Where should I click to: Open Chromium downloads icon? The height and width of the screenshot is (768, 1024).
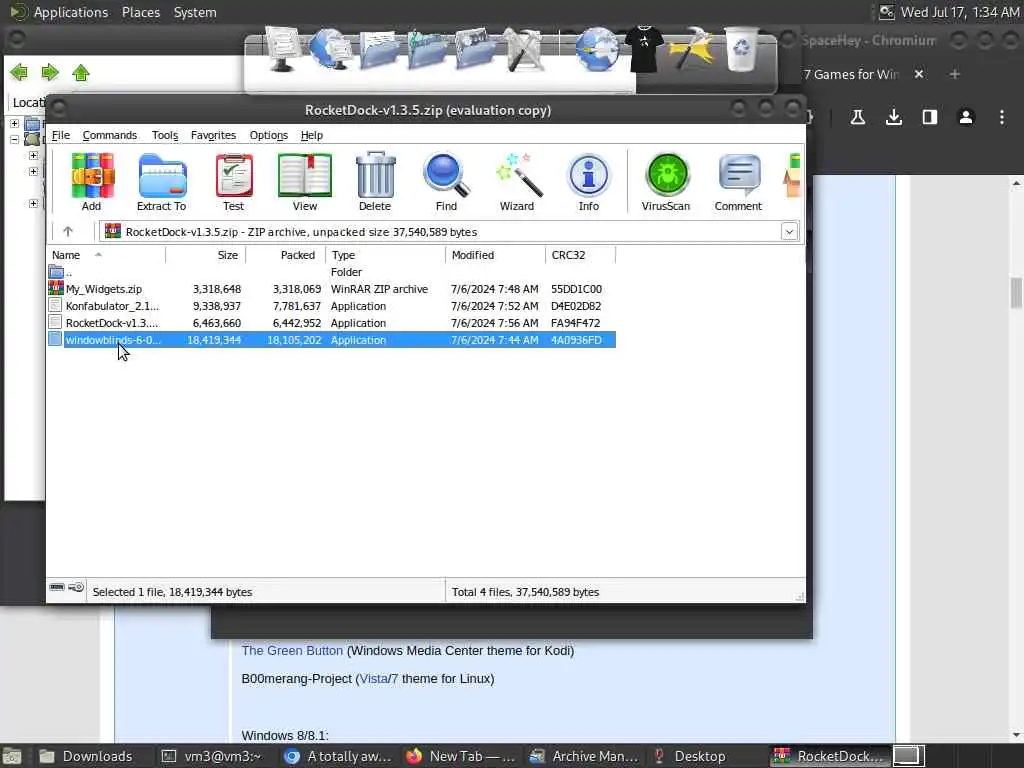click(893, 118)
